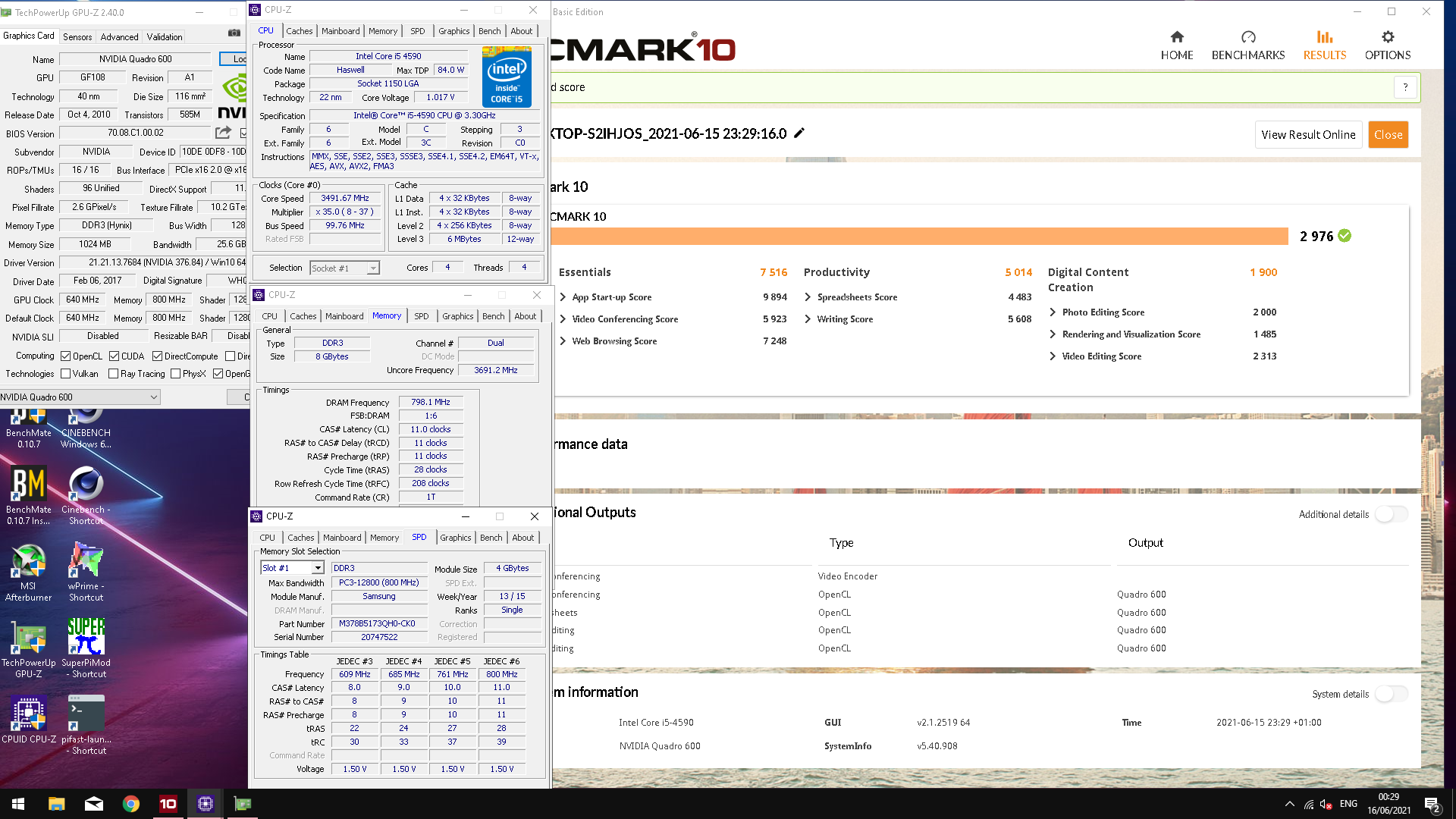This screenshot has width=1456, height=819.
Task: Switch to Sensors tab in GPU-Z
Action: coord(77,36)
